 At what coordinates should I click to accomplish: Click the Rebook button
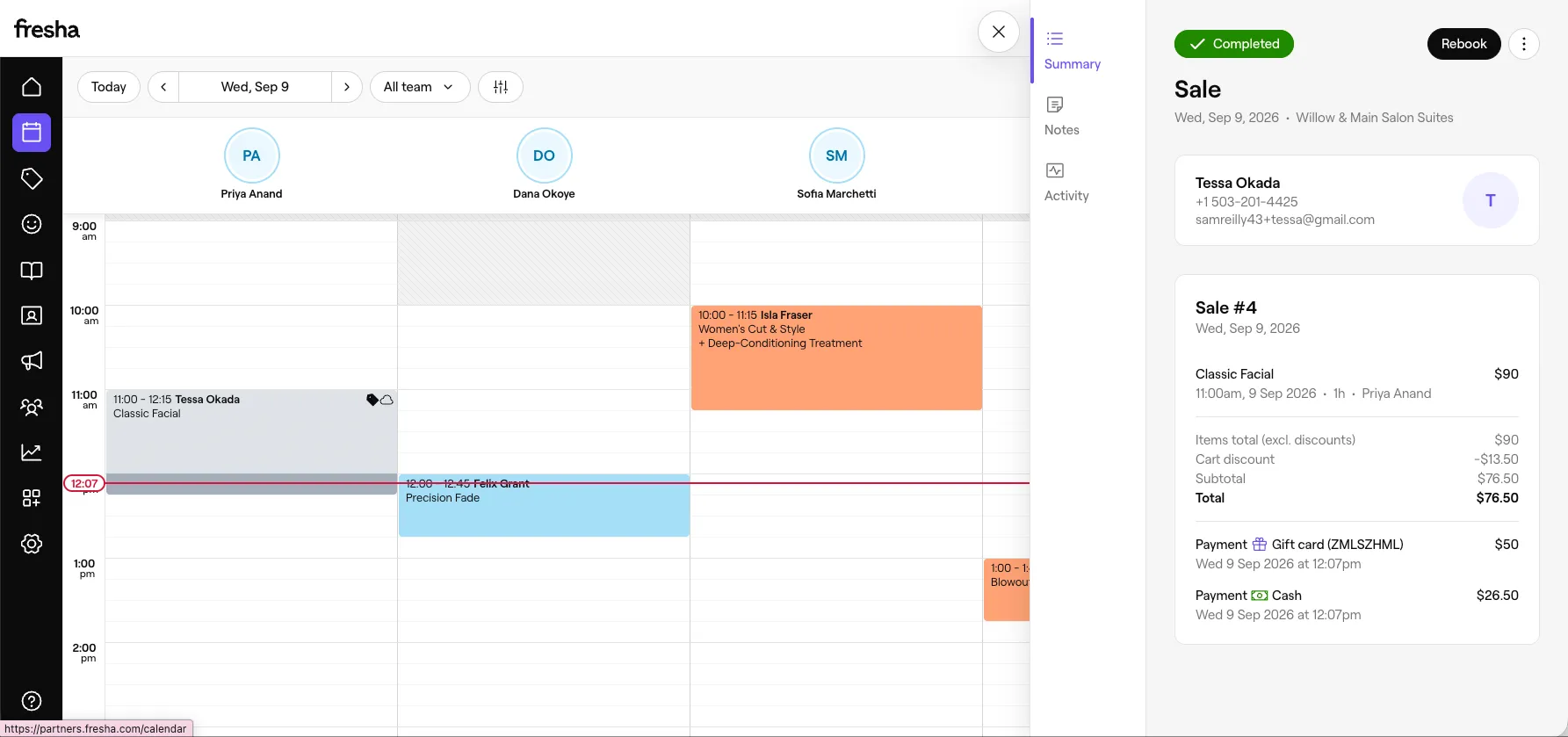1463,44
